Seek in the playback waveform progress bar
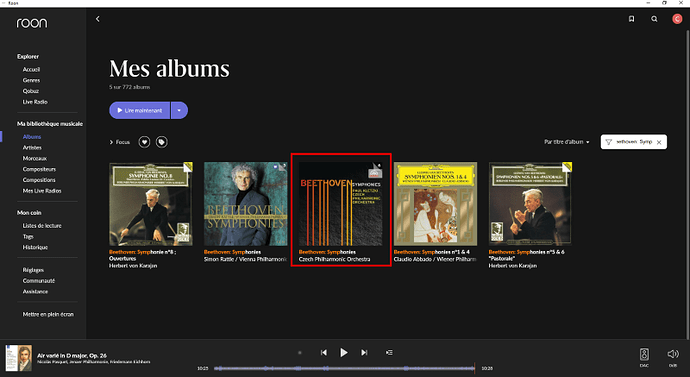Screen dimensions: 690x377 pos(344,368)
